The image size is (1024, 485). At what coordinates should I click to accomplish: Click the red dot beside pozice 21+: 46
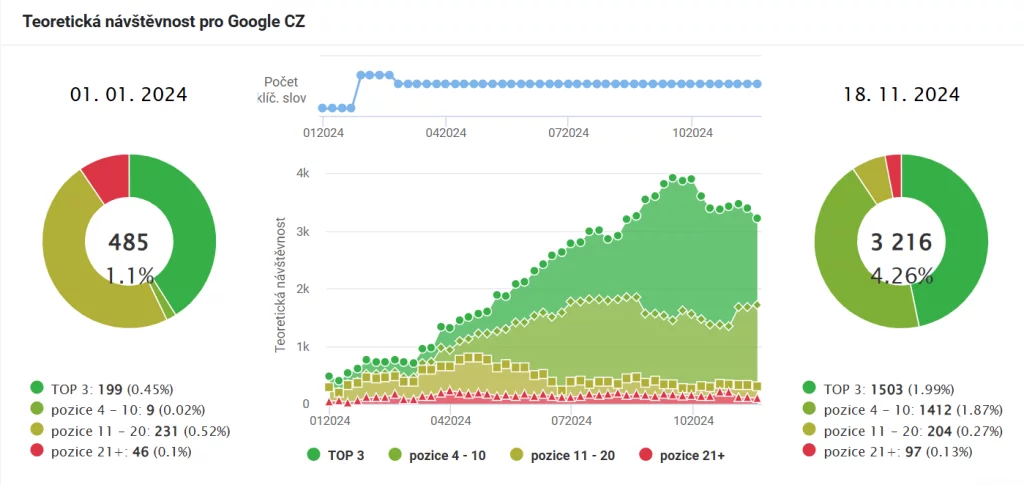click(38, 452)
